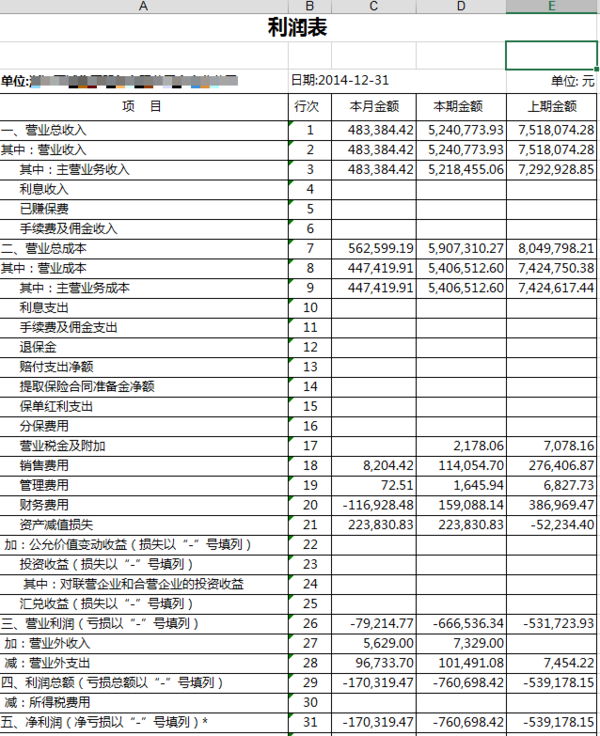Select column header D
600x736 pixels.
tap(461, 6)
